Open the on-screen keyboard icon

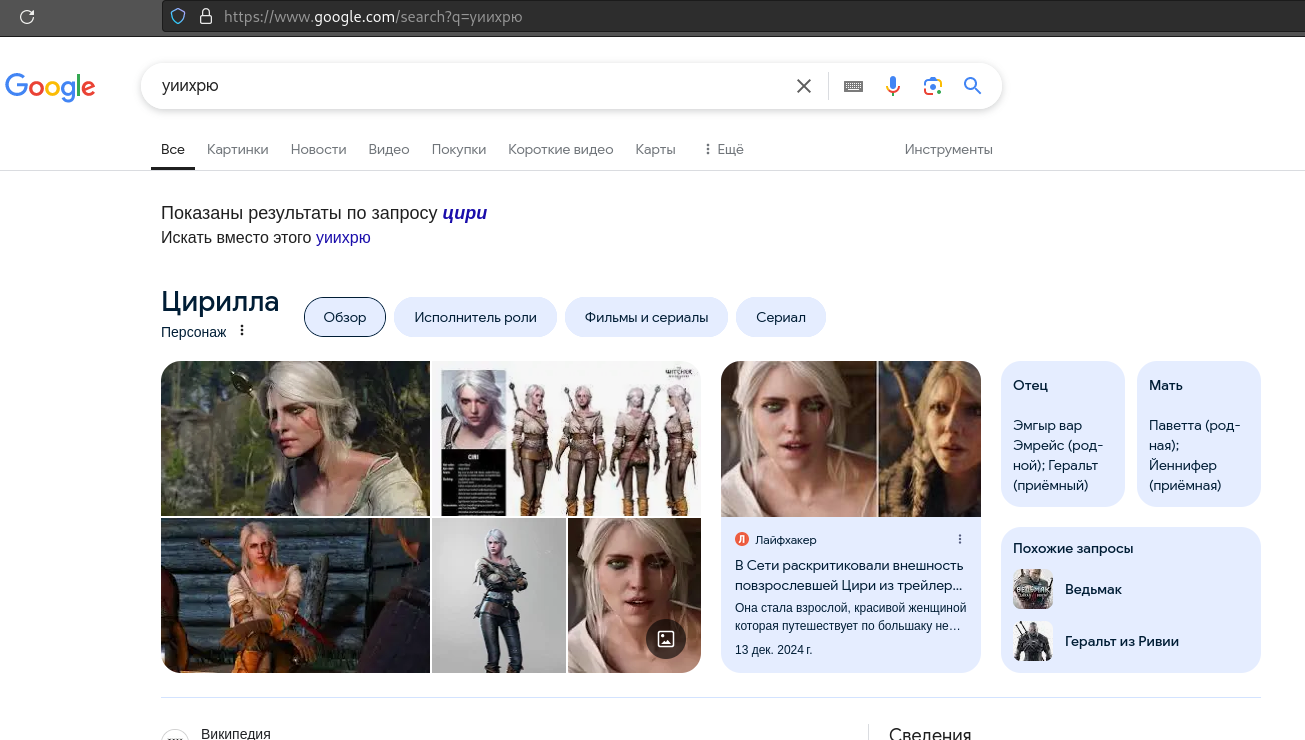point(853,86)
